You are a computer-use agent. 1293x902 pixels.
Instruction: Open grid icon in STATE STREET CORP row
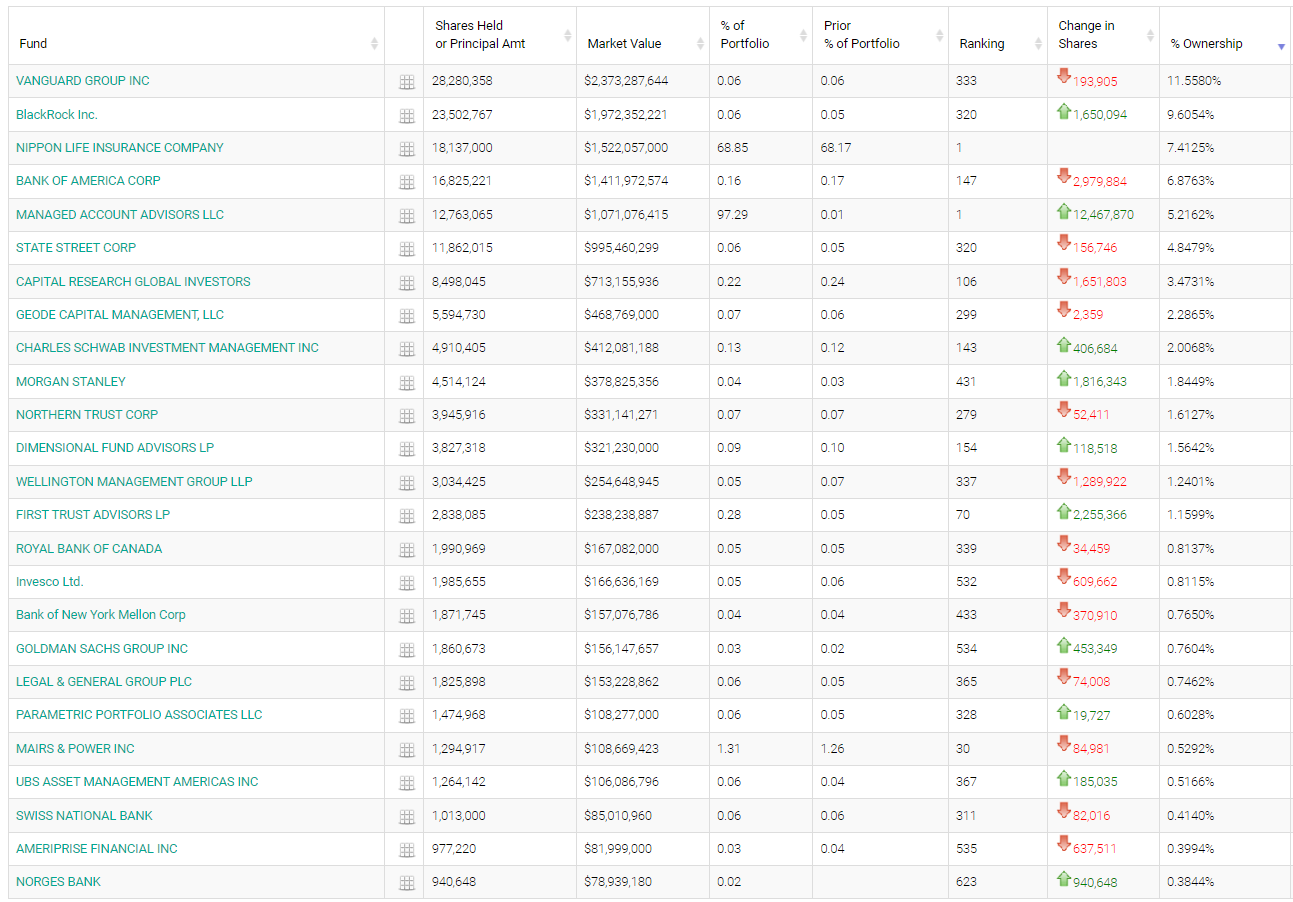pos(406,250)
